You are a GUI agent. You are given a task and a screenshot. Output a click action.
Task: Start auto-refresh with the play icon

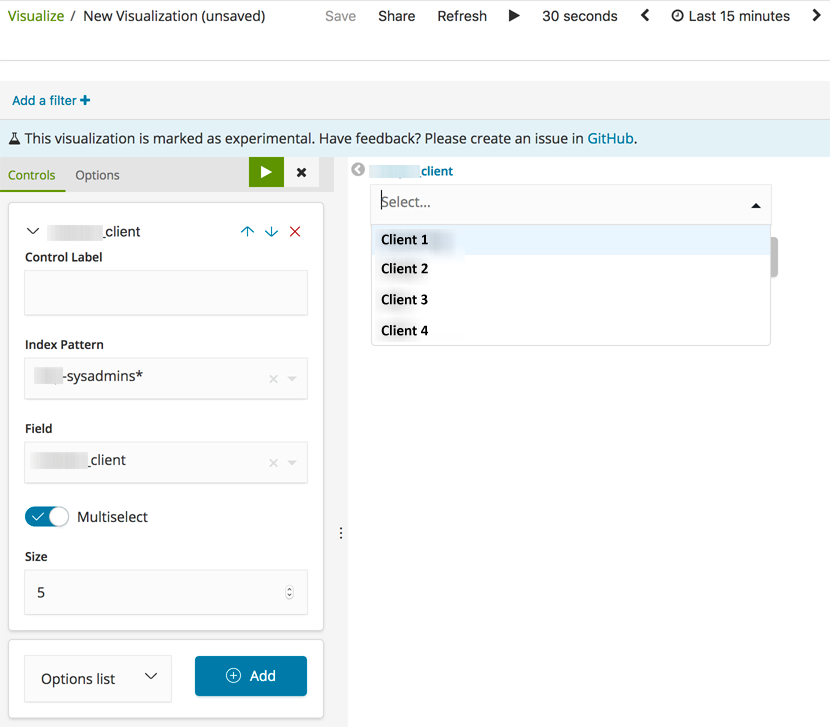(x=514, y=15)
